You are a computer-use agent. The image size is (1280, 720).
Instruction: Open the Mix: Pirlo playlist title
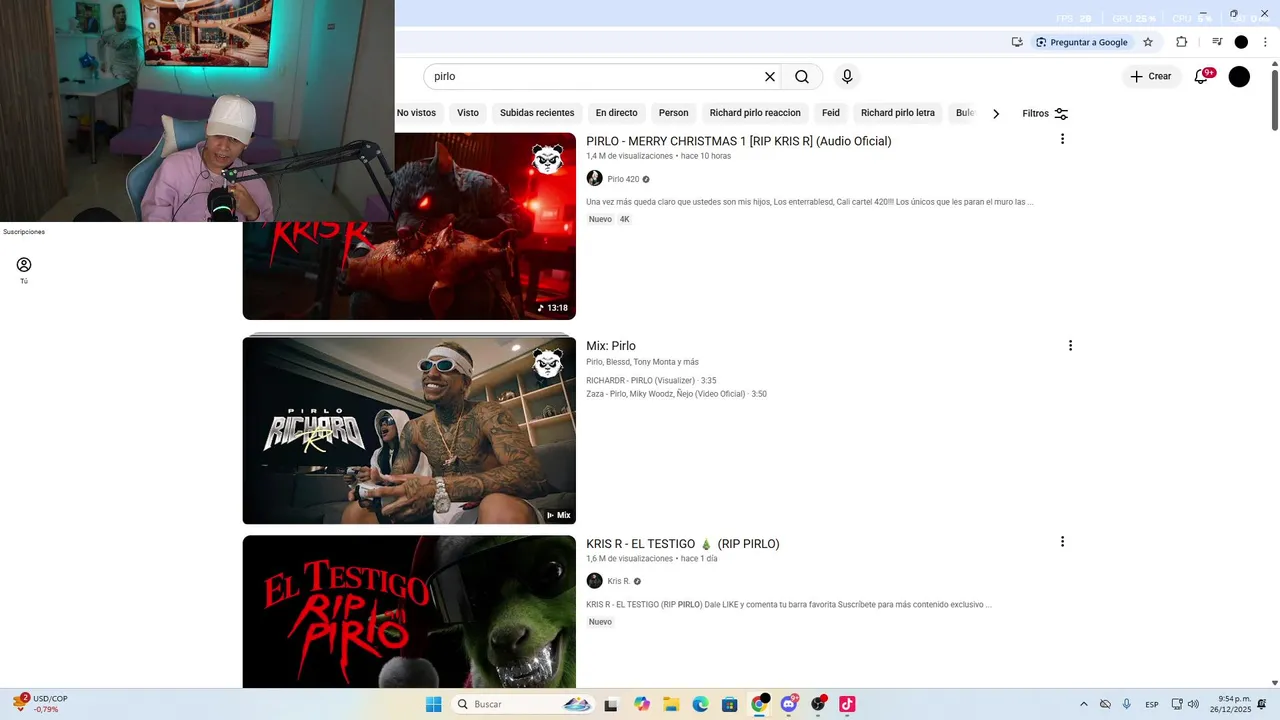611,346
